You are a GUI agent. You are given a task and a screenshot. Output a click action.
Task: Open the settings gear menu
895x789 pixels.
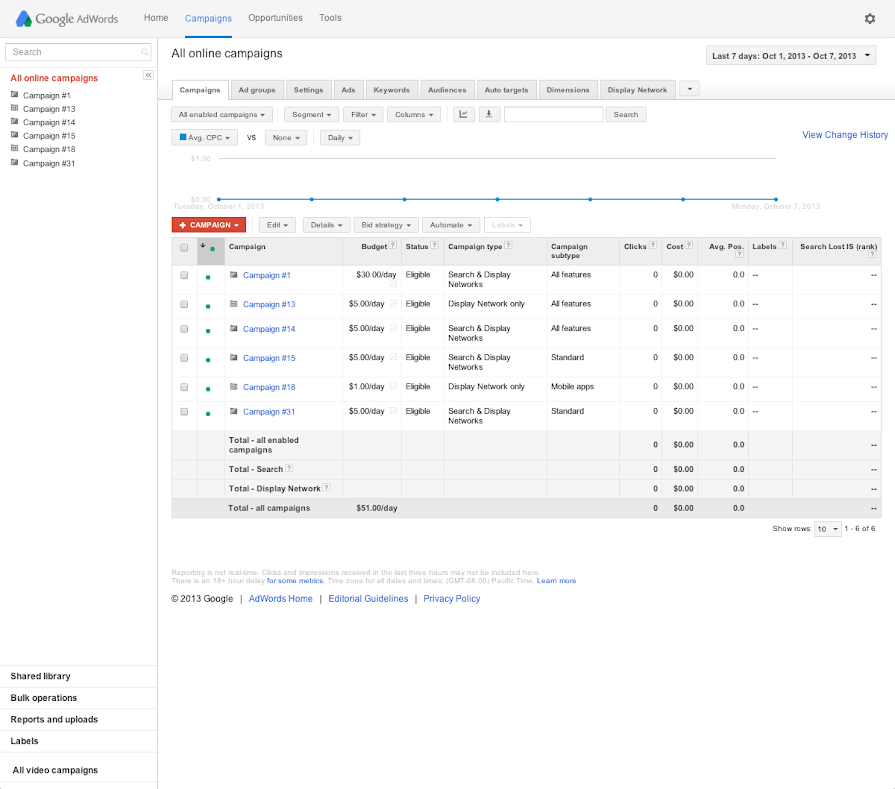coord(869,18)
